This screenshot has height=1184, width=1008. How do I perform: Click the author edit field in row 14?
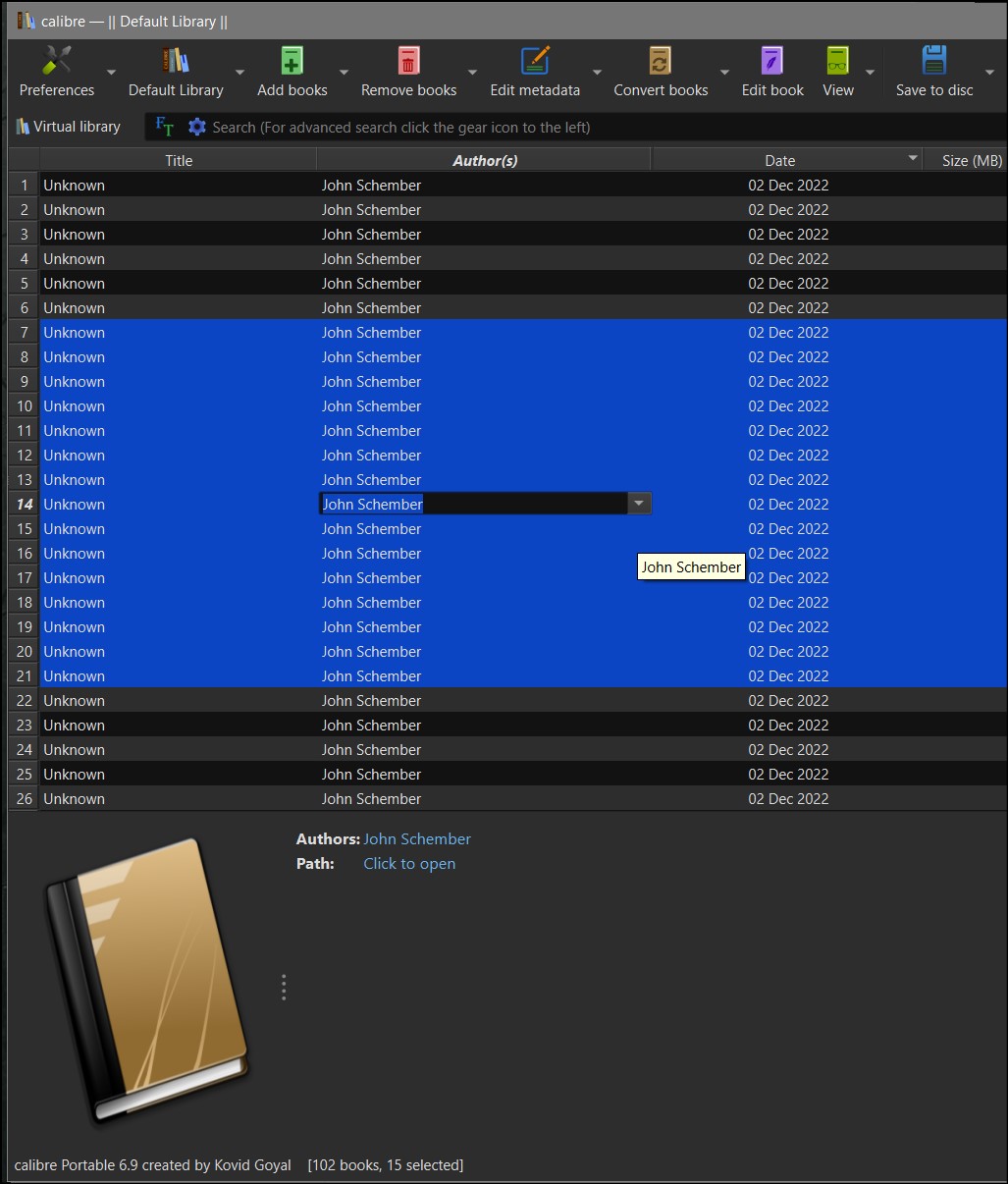473,504
